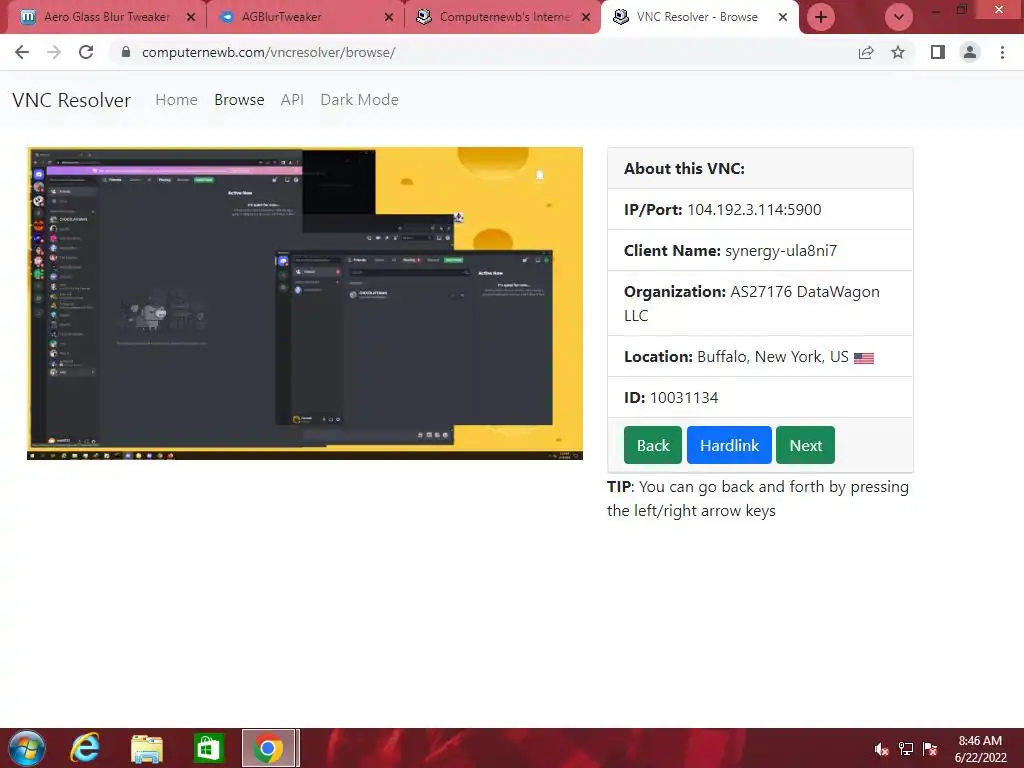
Task: Open the Chrome side panel
Action: click(938, 52)
